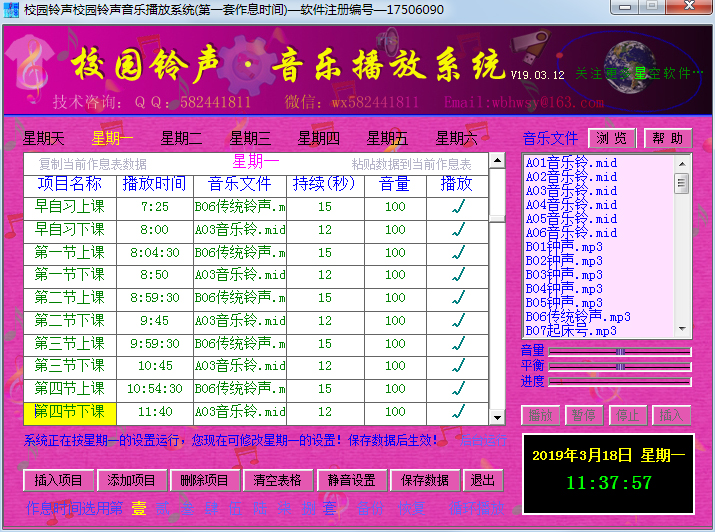Switch to the 星期五 tab
715x532 pixels.
point(387,139)
